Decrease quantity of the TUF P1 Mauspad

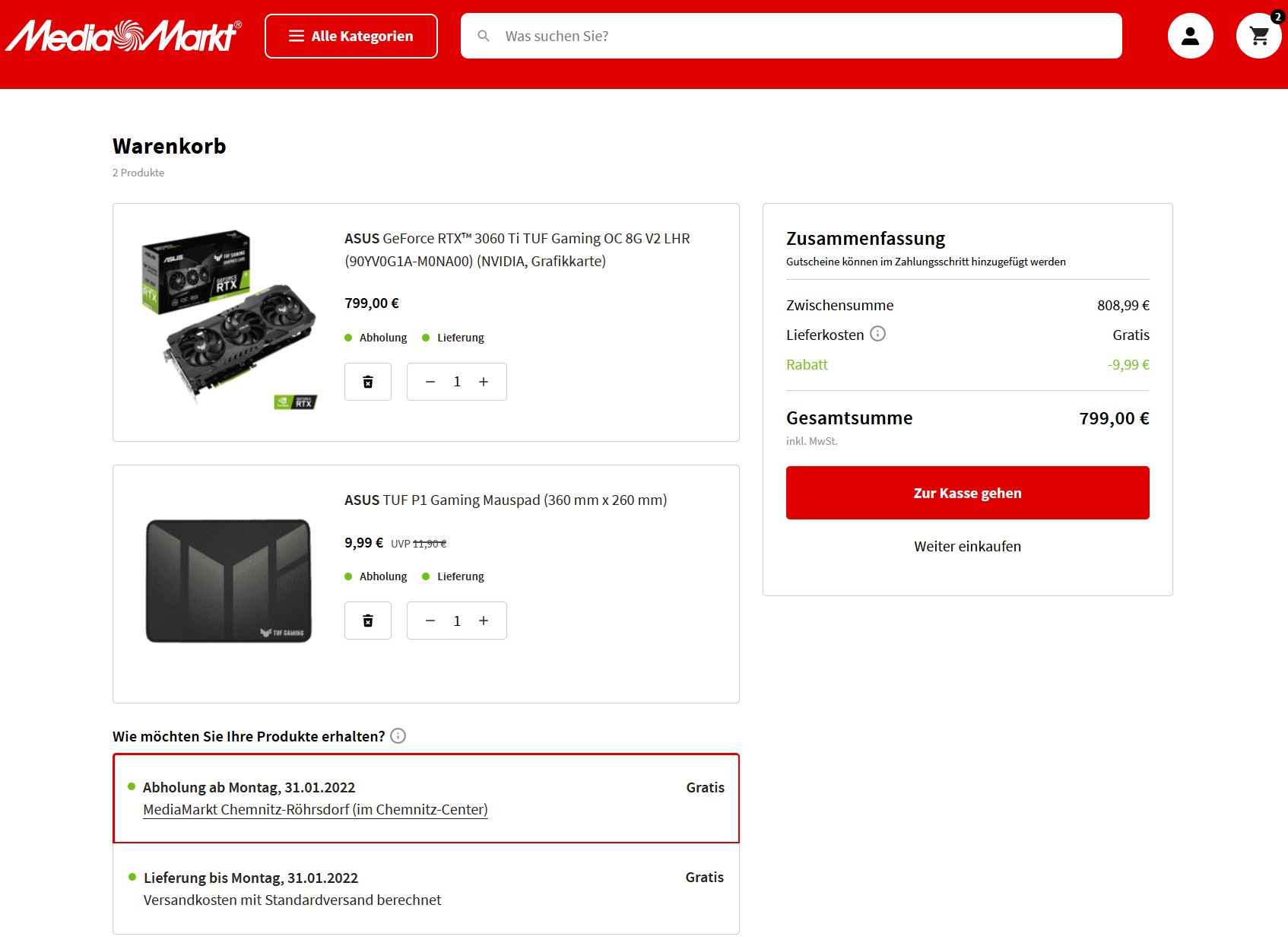pyautogui.click(x=430, y=621)
